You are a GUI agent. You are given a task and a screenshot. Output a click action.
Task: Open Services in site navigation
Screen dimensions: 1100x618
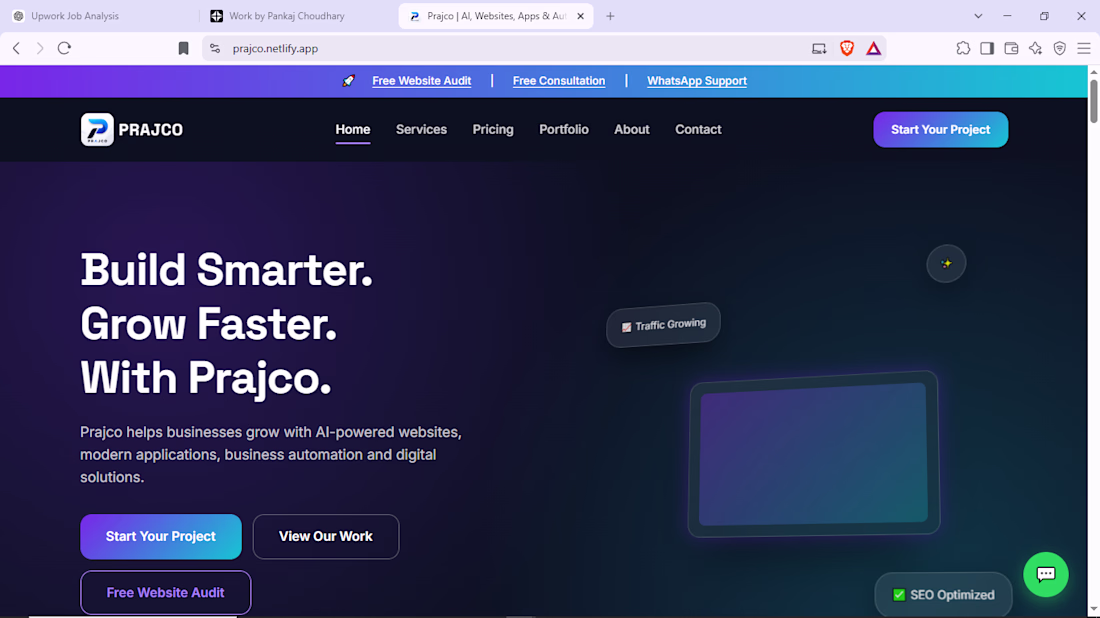click(x=421, y=130)
